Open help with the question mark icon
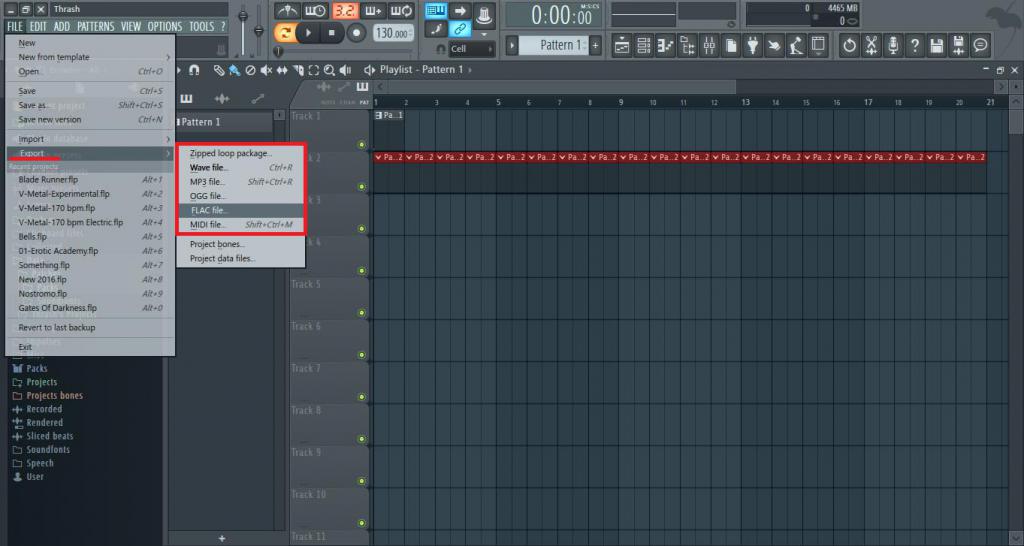The height and width of the screenshot is (546, 1024). point(915,45)
